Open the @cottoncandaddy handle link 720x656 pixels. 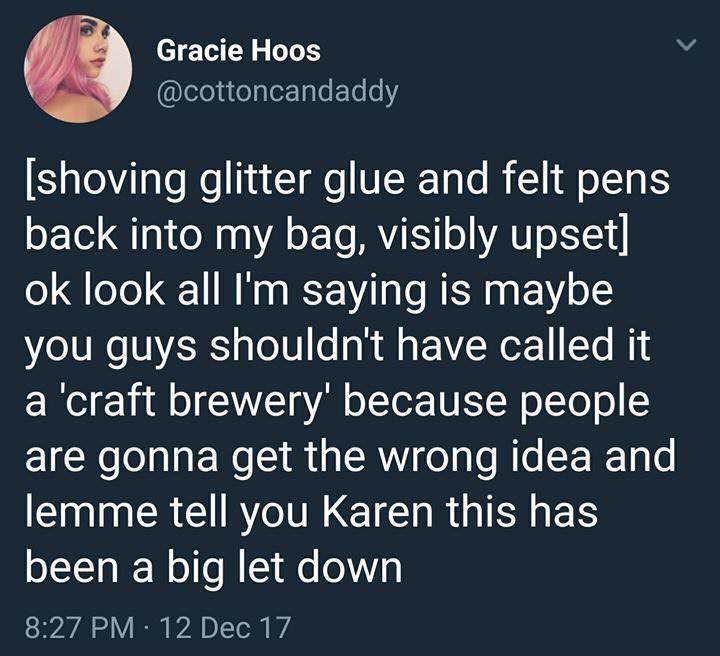tap(277, 91)
